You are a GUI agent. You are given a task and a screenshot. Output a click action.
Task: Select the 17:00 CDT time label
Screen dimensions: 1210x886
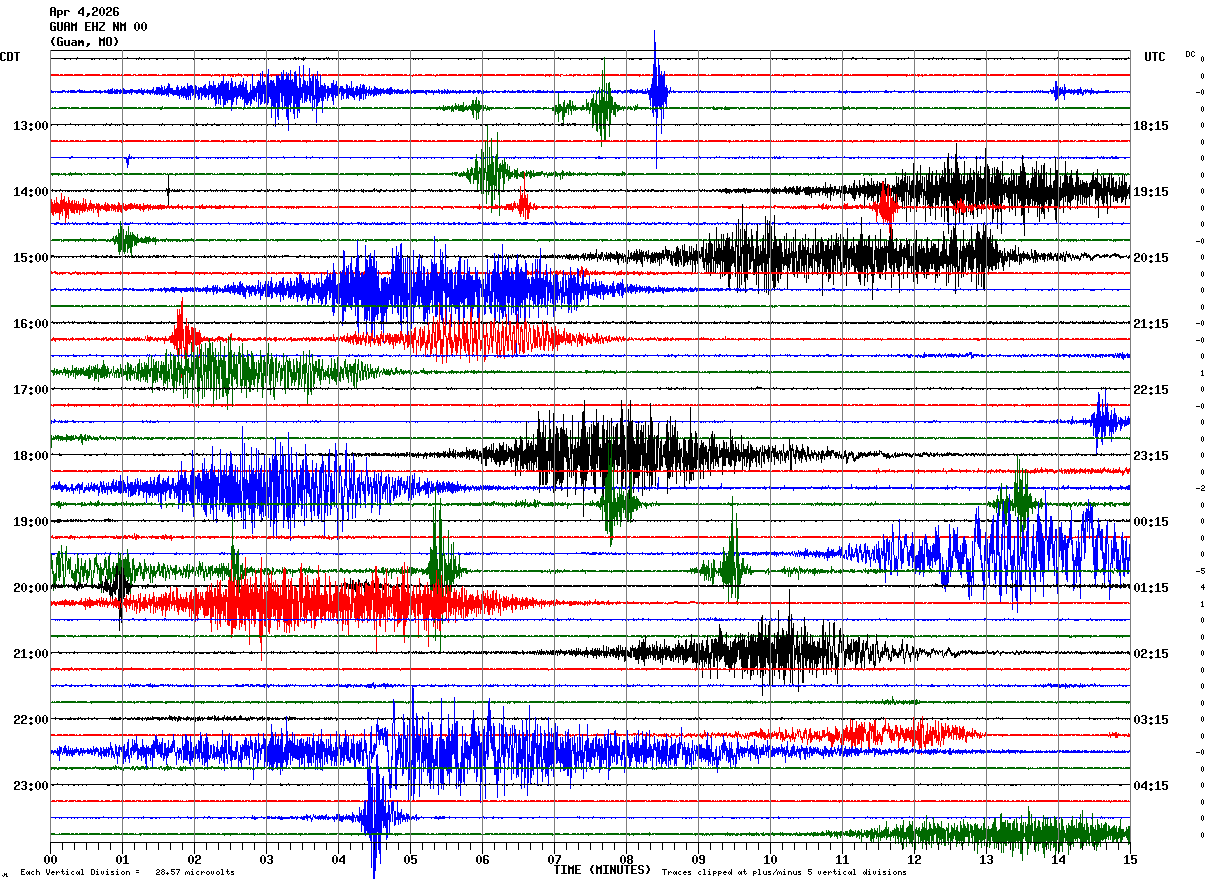click(x=31, y=390)
